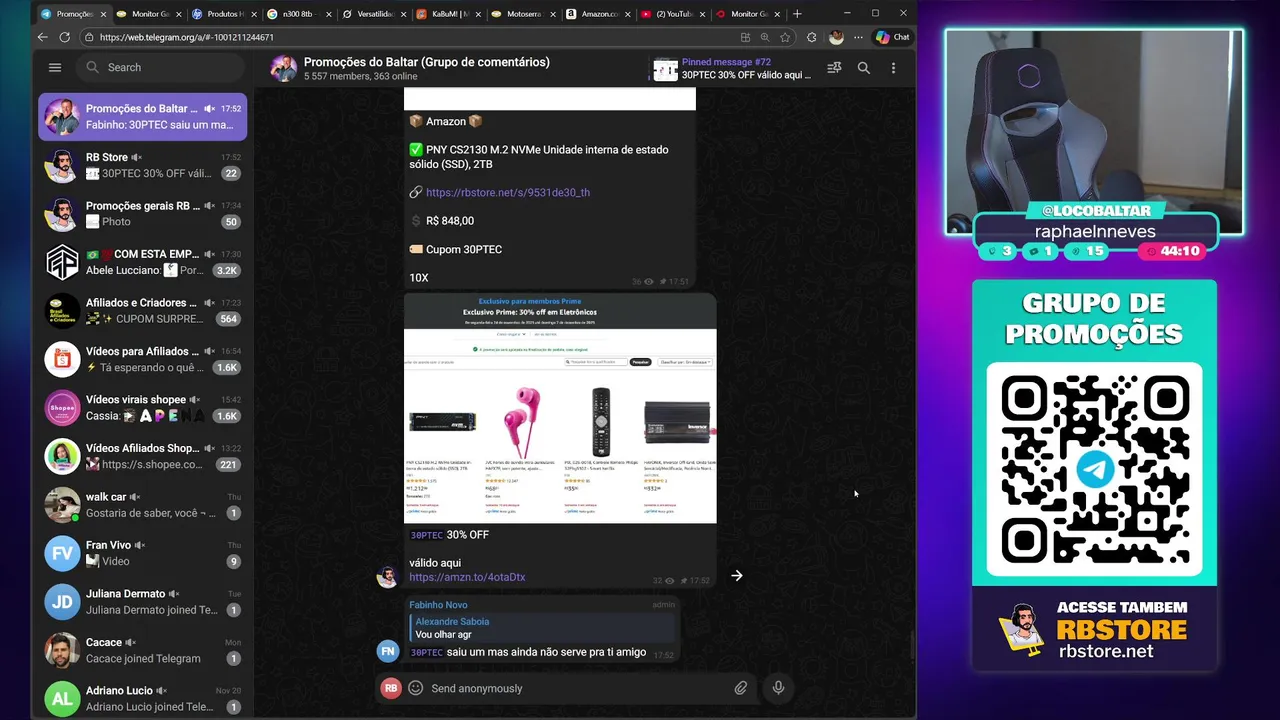Open the emoji picker in message box
1280x720 pixels.
click(416, 688)
